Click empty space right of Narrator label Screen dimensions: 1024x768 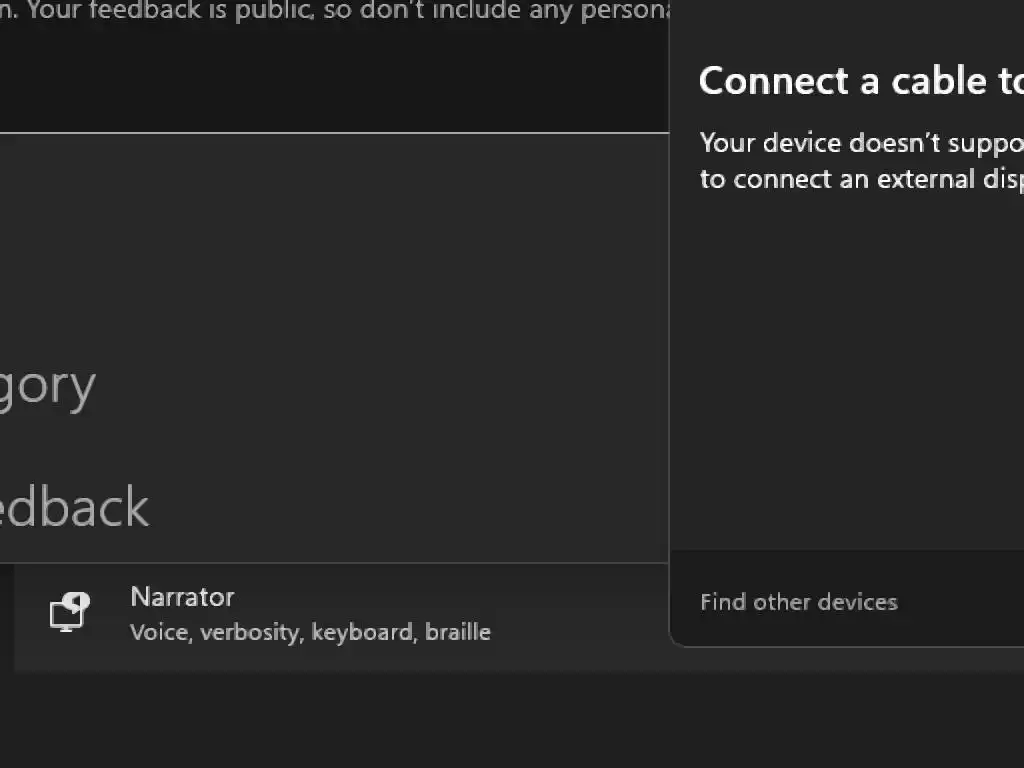click(450, 598)
